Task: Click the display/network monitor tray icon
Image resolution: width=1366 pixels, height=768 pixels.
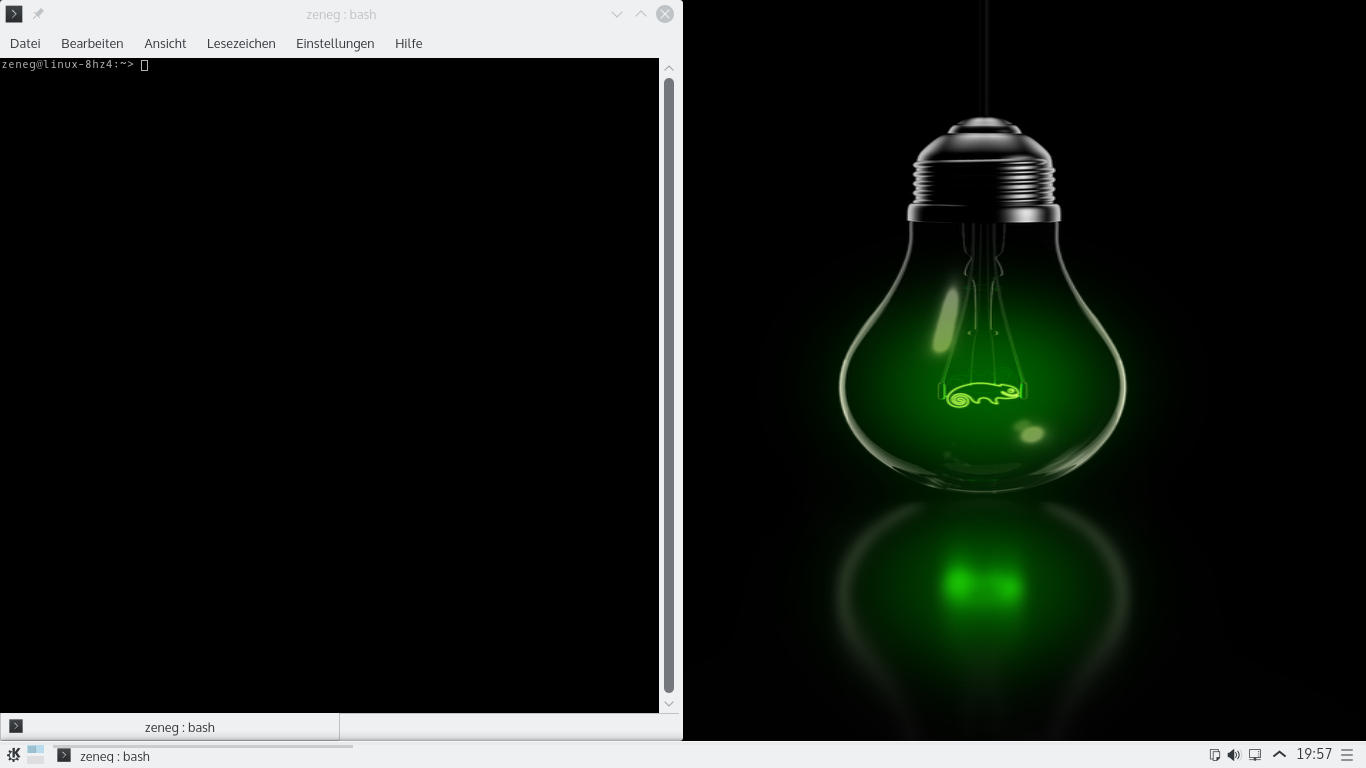Action: (x=1255, y=755)
